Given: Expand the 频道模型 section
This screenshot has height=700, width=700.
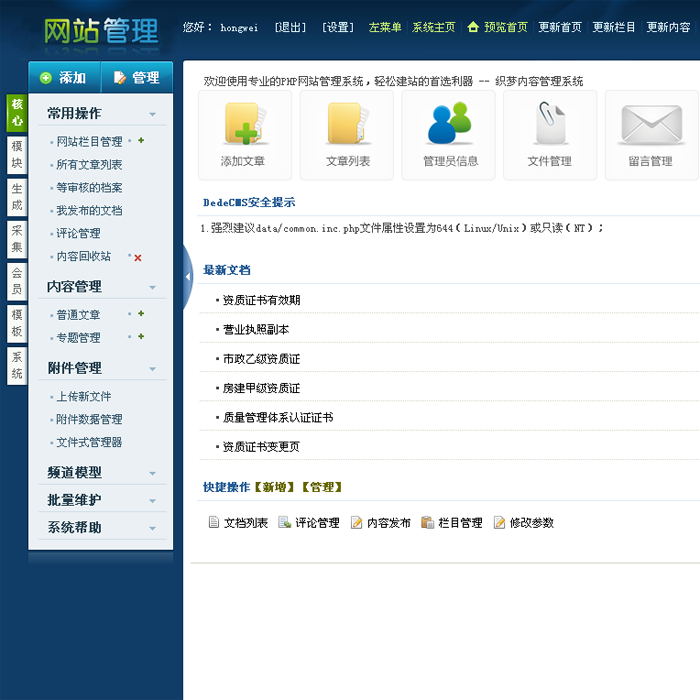Looking at the screenshot, I should point(152,473).
